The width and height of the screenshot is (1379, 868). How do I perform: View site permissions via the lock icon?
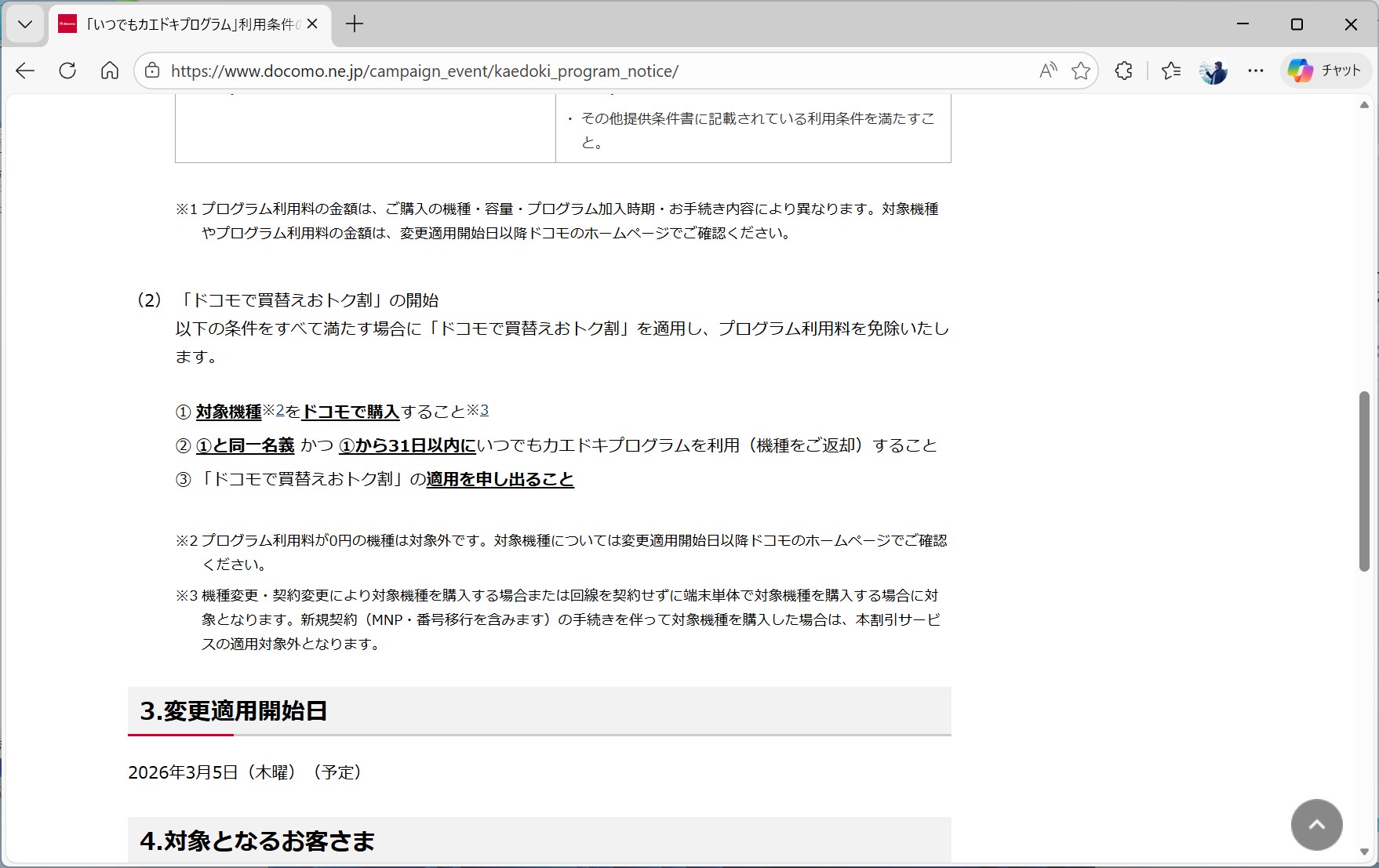[x=151, y=71]
